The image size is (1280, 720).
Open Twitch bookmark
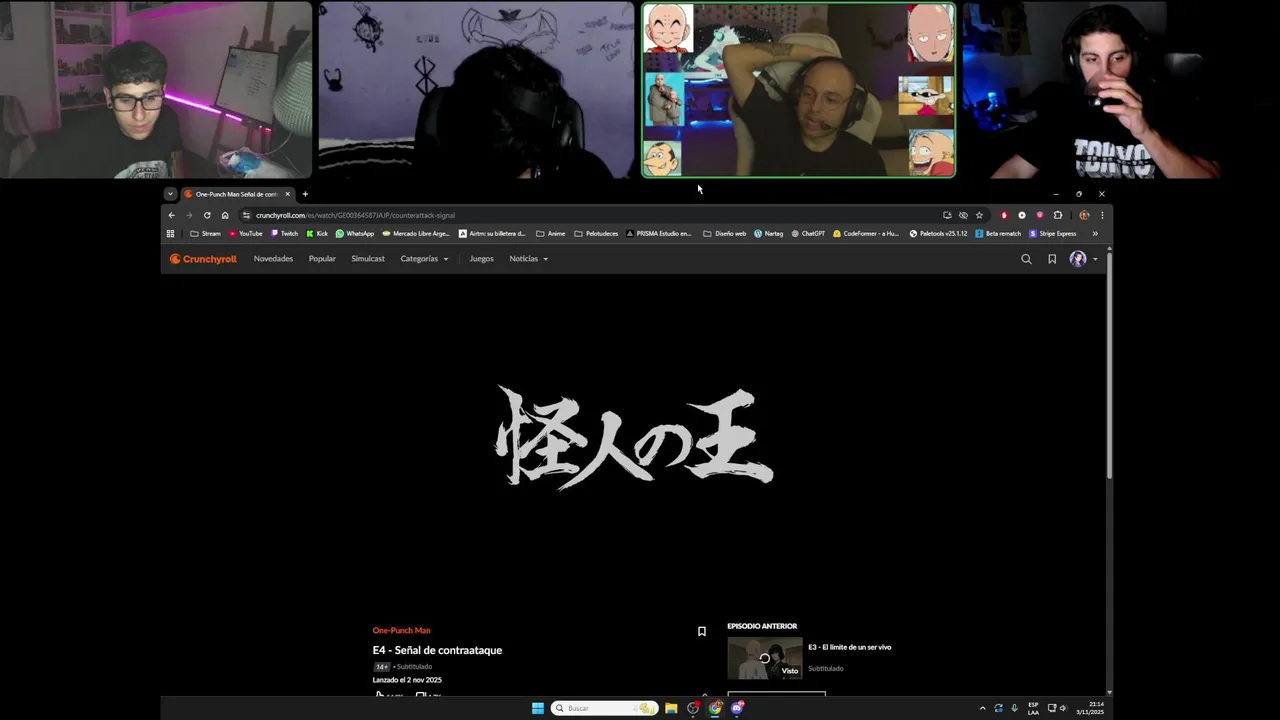[285, 234]
